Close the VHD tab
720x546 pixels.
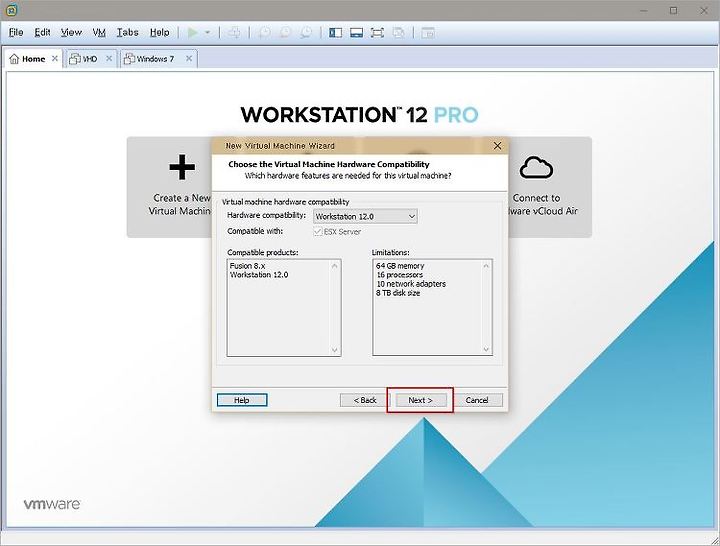[x=109, y=58]
